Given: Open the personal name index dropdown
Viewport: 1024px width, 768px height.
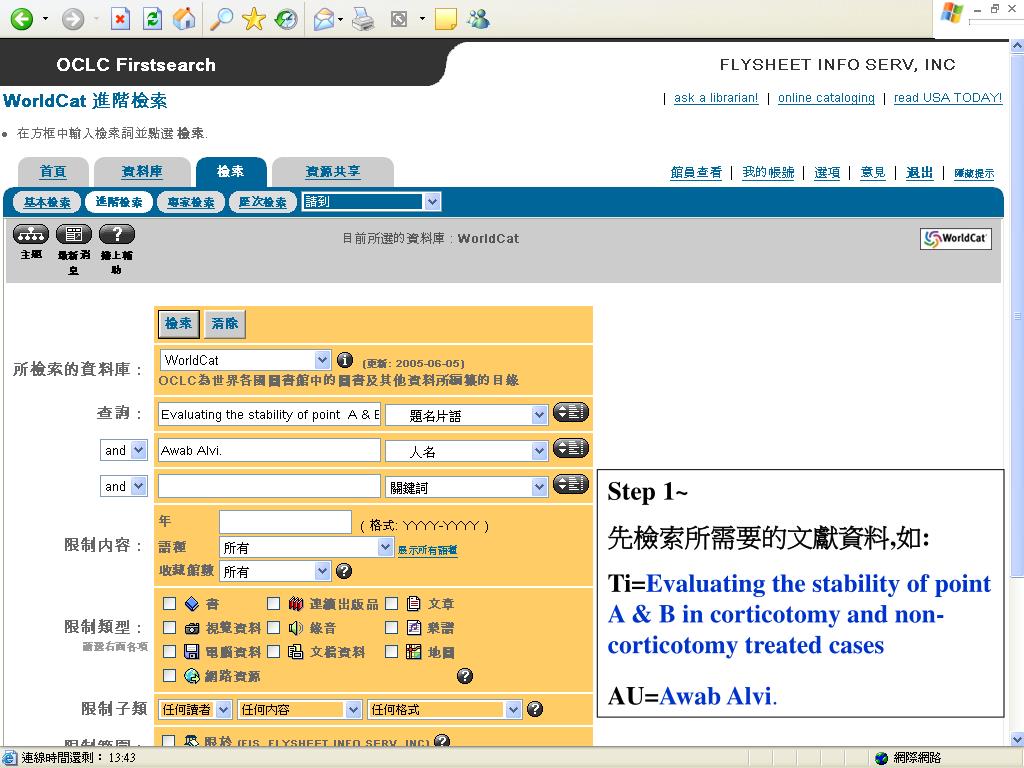Looking at the screenshot, I should (466, 451).
